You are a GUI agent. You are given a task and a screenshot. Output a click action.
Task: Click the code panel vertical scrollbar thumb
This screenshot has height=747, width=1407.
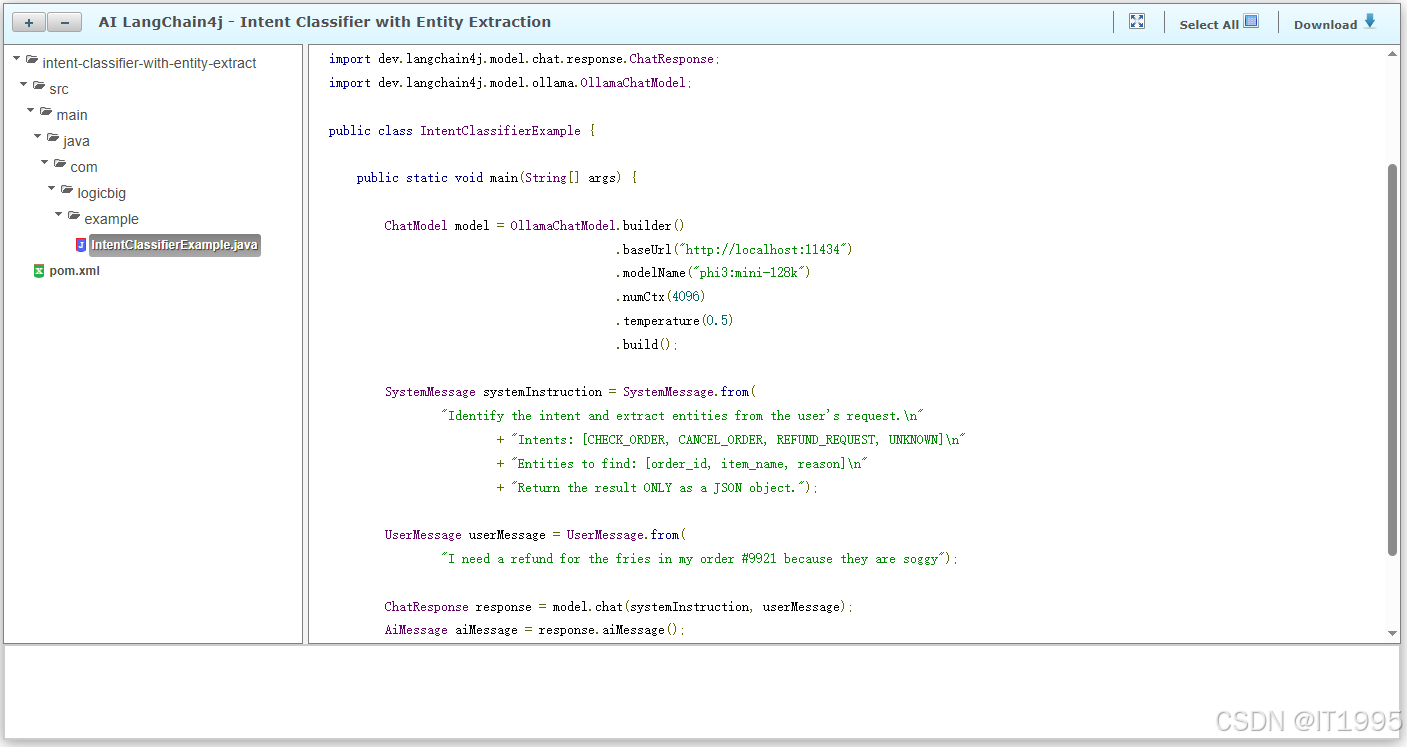pyautogui.click(x=1393, y=360)
